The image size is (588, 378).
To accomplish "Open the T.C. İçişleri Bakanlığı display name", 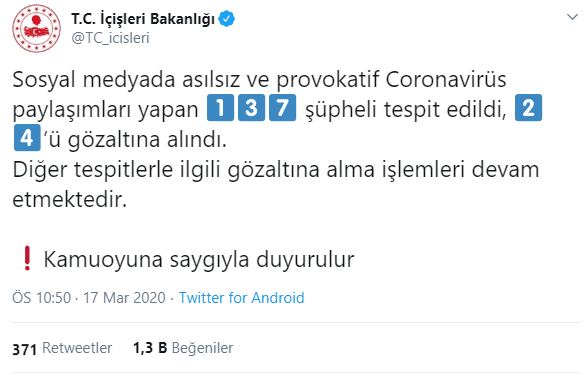I will tap(143, 19).
